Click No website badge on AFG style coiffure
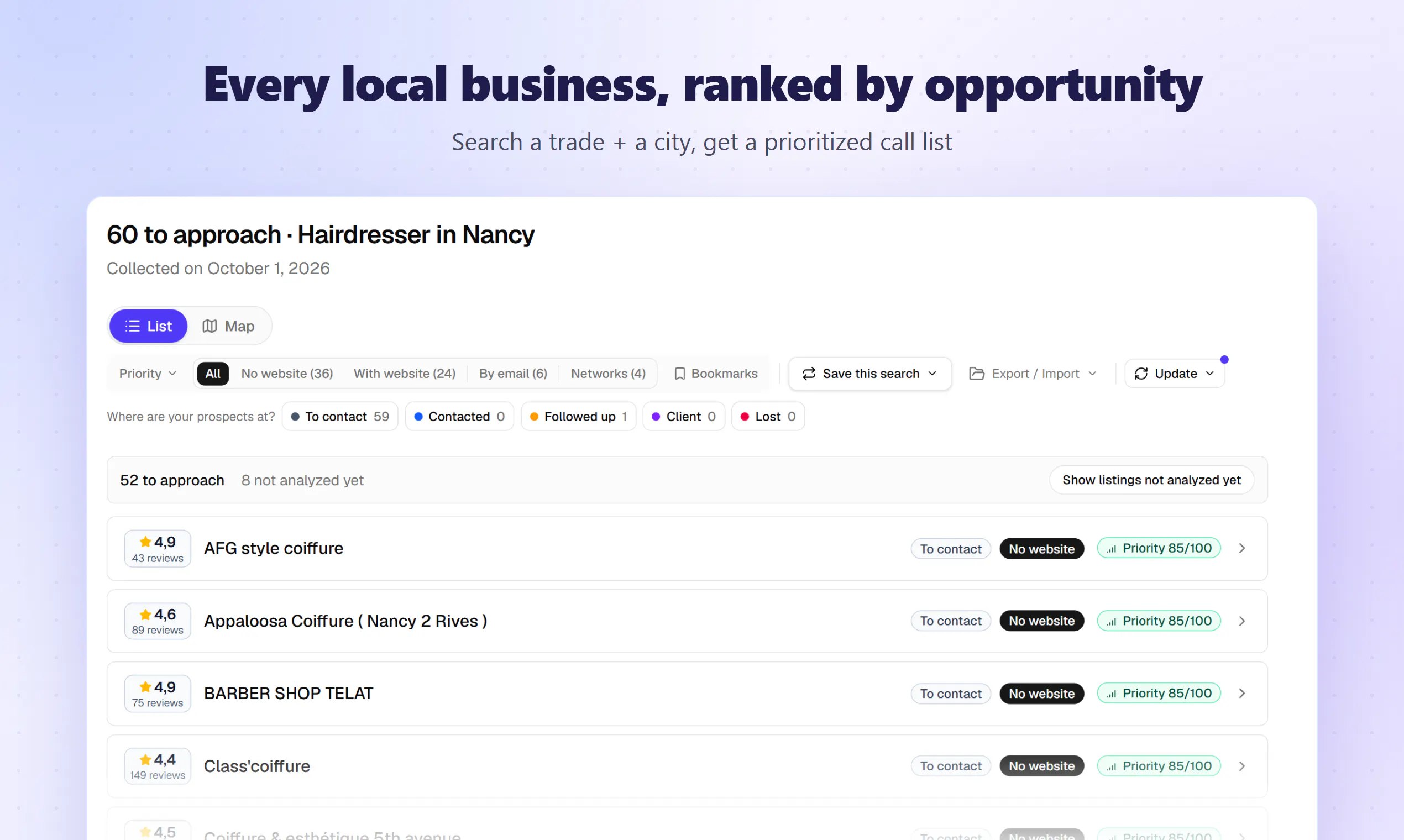Screen dimensions: 1404x840 click(x=1042, y=549)
